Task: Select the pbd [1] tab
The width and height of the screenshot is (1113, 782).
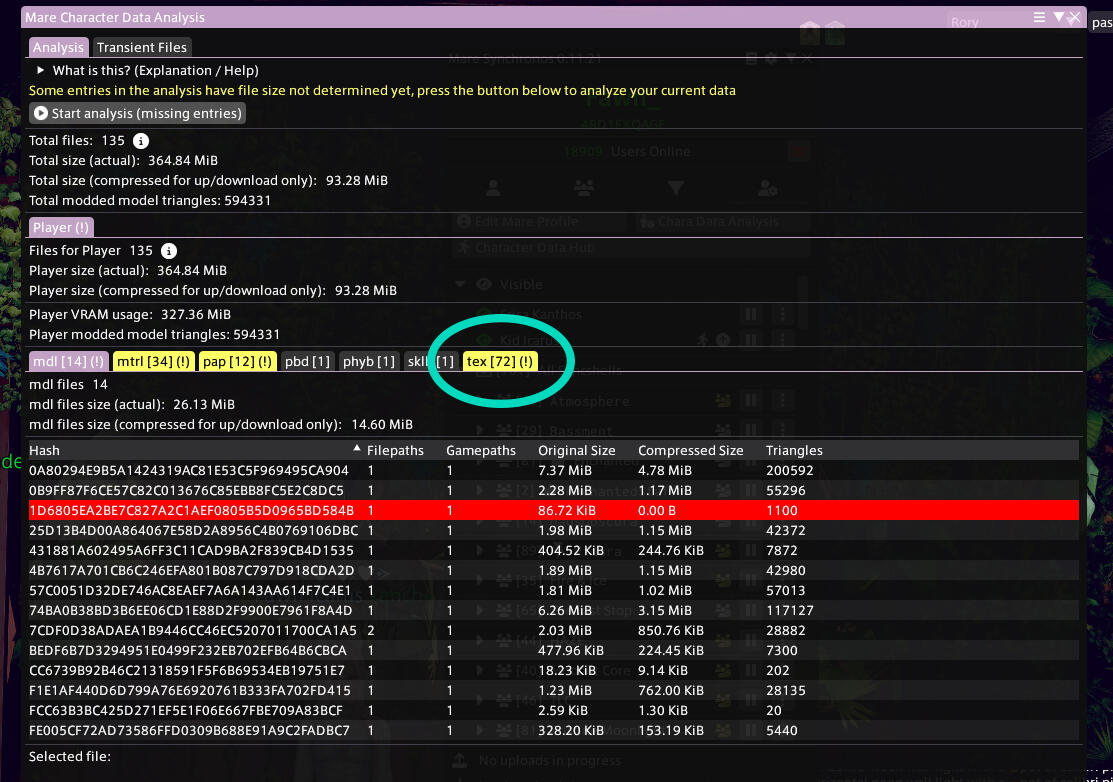Action: tap(307, 361)
